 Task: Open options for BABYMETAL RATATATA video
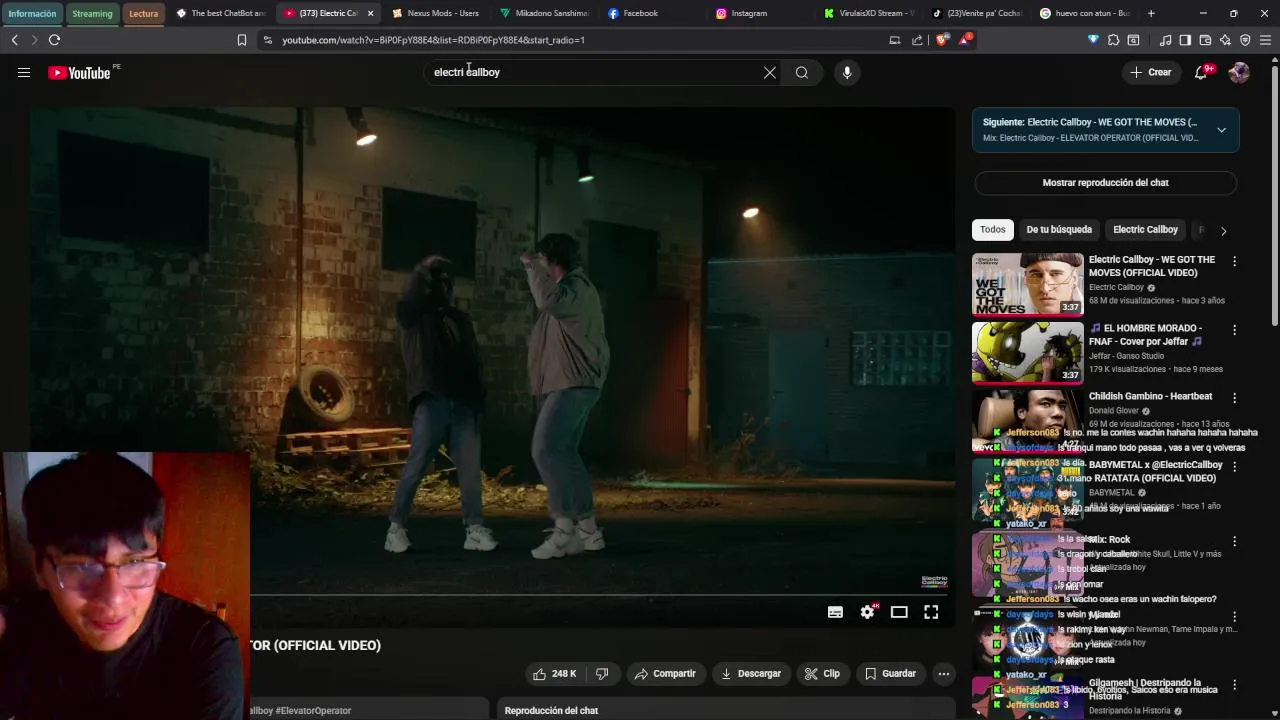pyautogui.click(x=1234, y=466)
